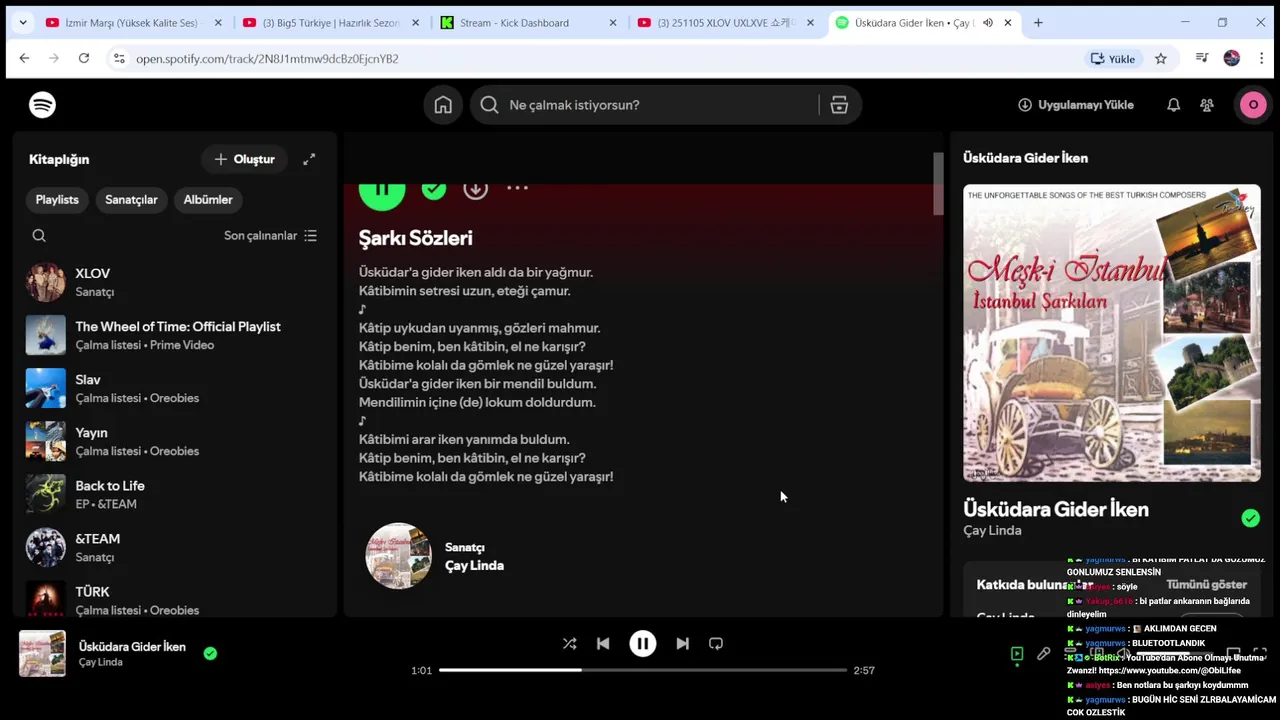Switch to the XLOV UXLXVE browser tab

click(725, 22)
